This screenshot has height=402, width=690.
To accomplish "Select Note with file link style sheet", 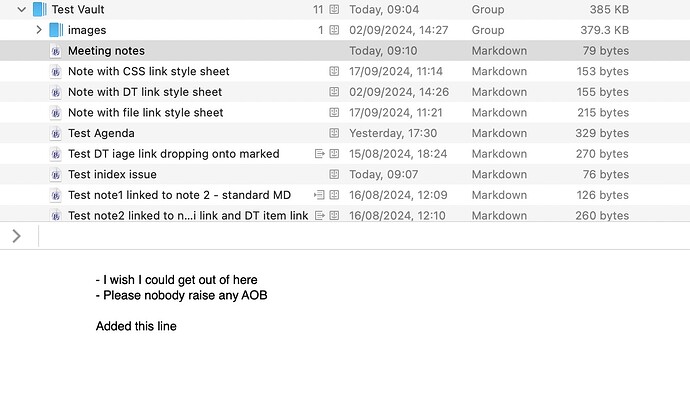I will pyautogui.click(x=145, y=113).
